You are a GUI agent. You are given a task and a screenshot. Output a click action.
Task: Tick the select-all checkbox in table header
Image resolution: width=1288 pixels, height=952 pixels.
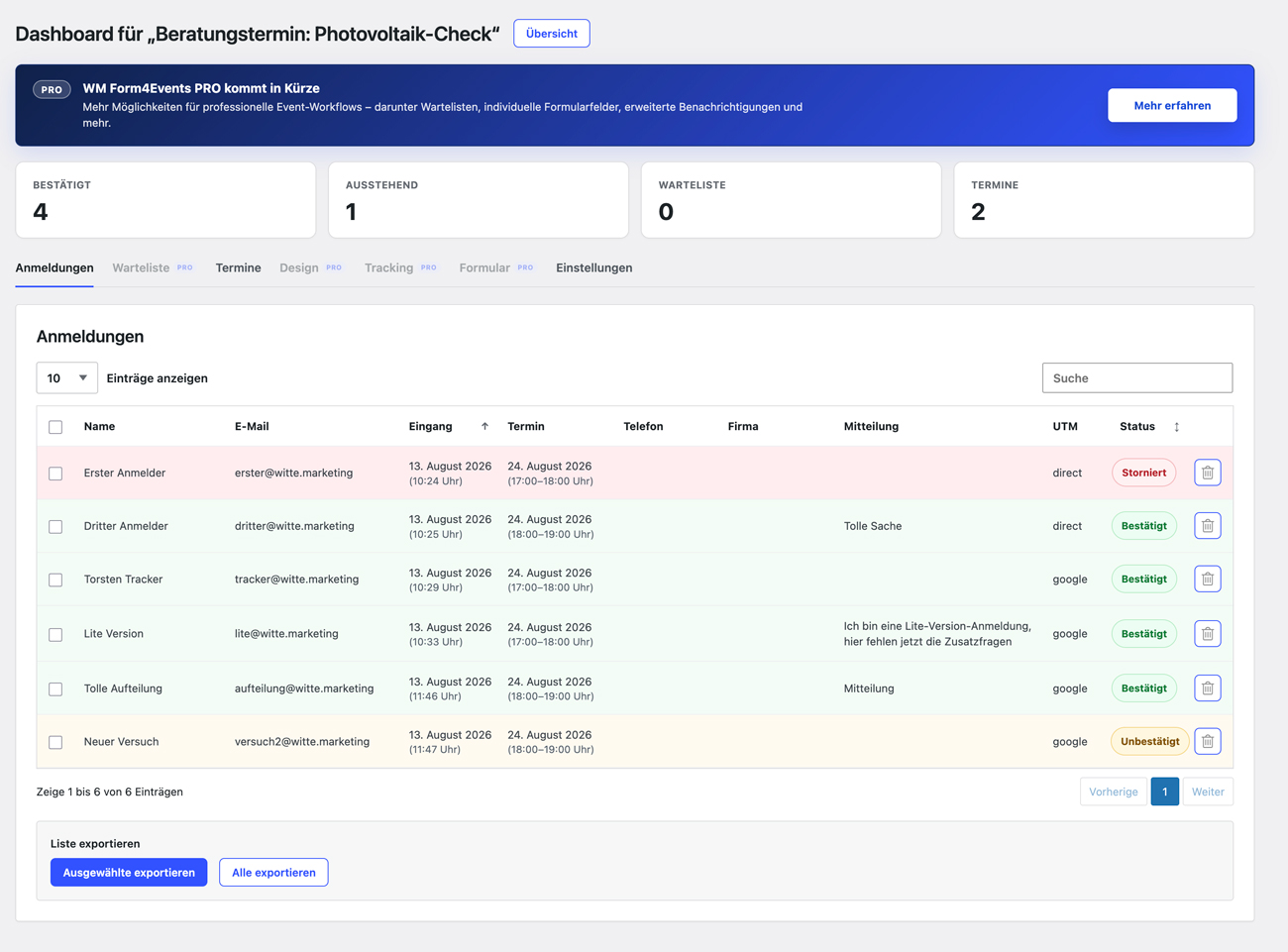click(x=55, y=427)
